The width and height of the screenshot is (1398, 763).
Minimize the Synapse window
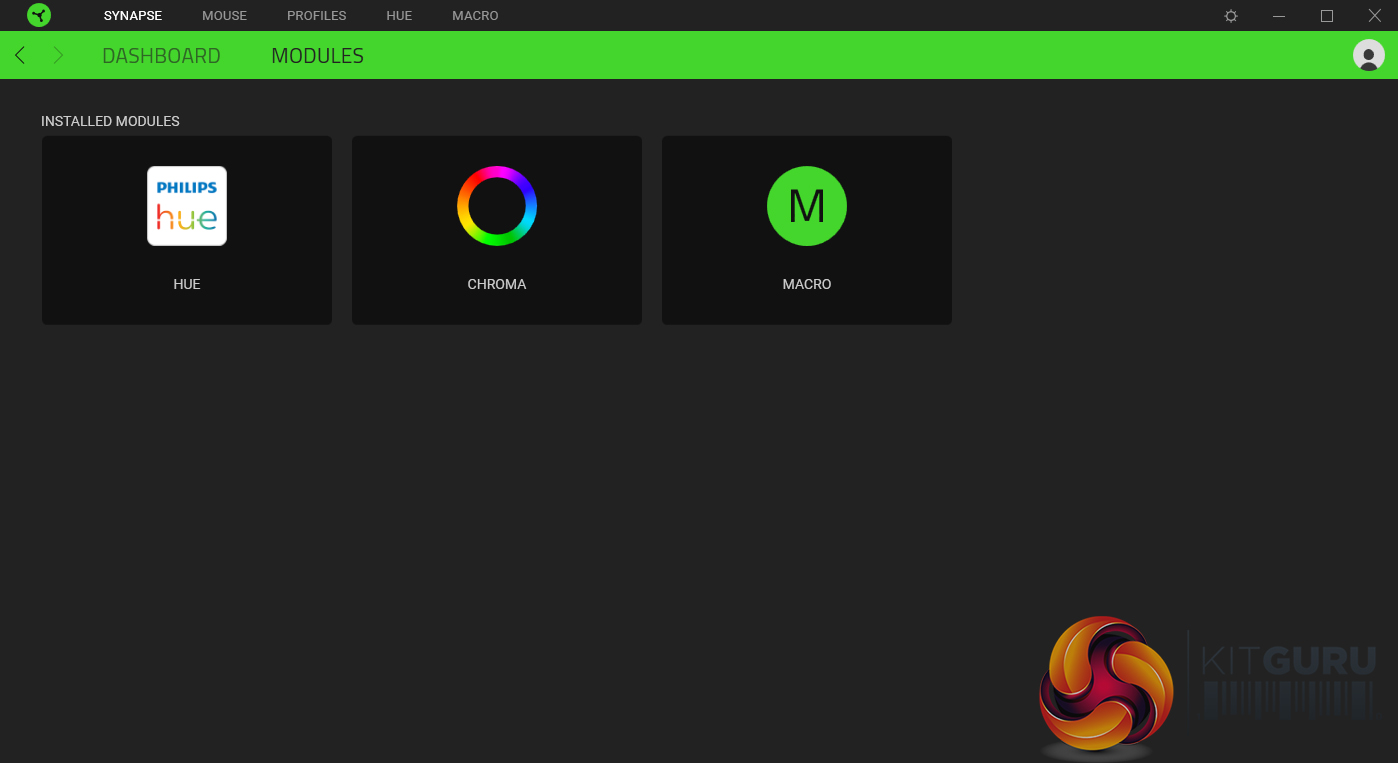(x=1279, y=16)
